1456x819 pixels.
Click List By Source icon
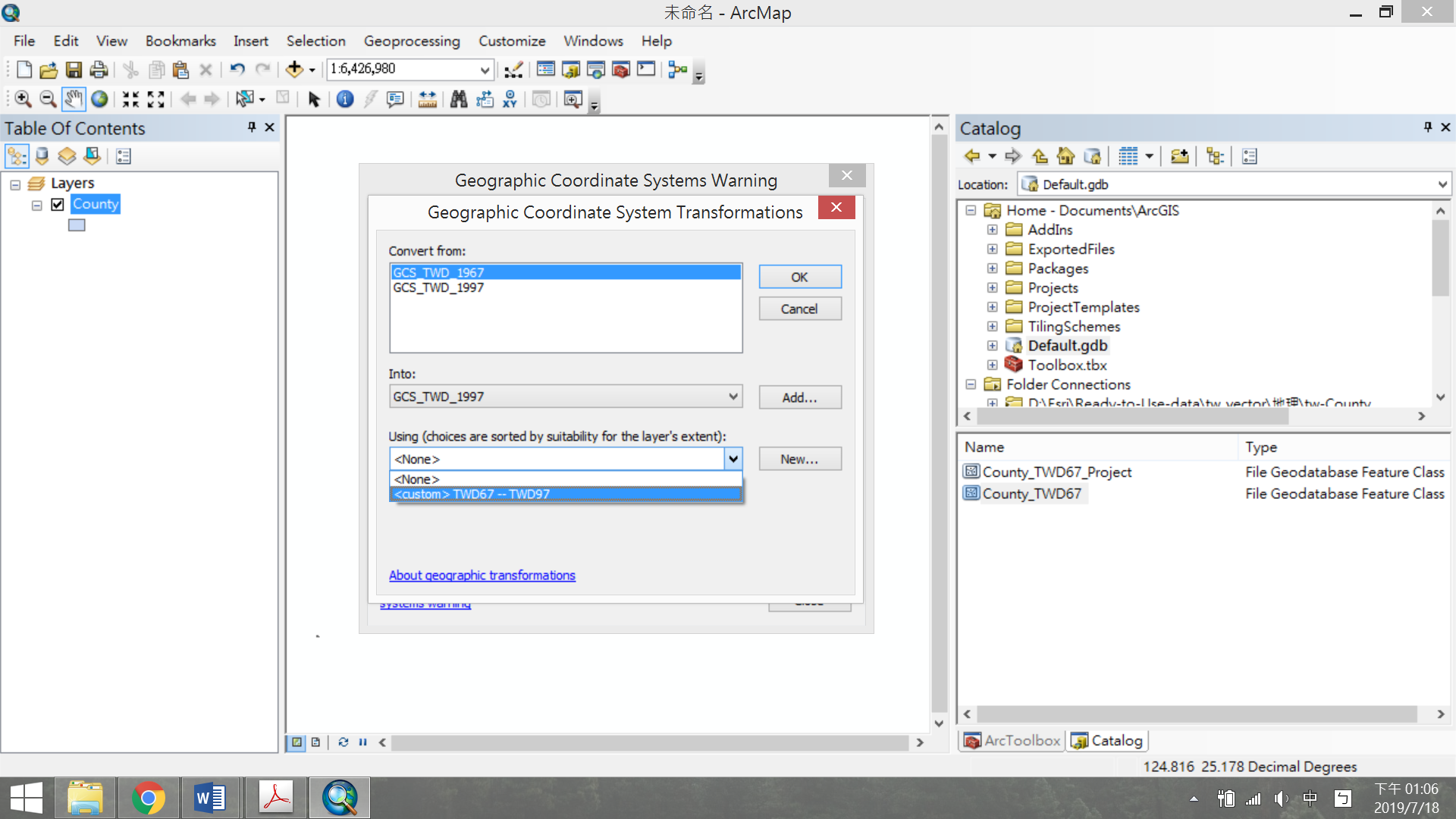[x=42, y=156]
